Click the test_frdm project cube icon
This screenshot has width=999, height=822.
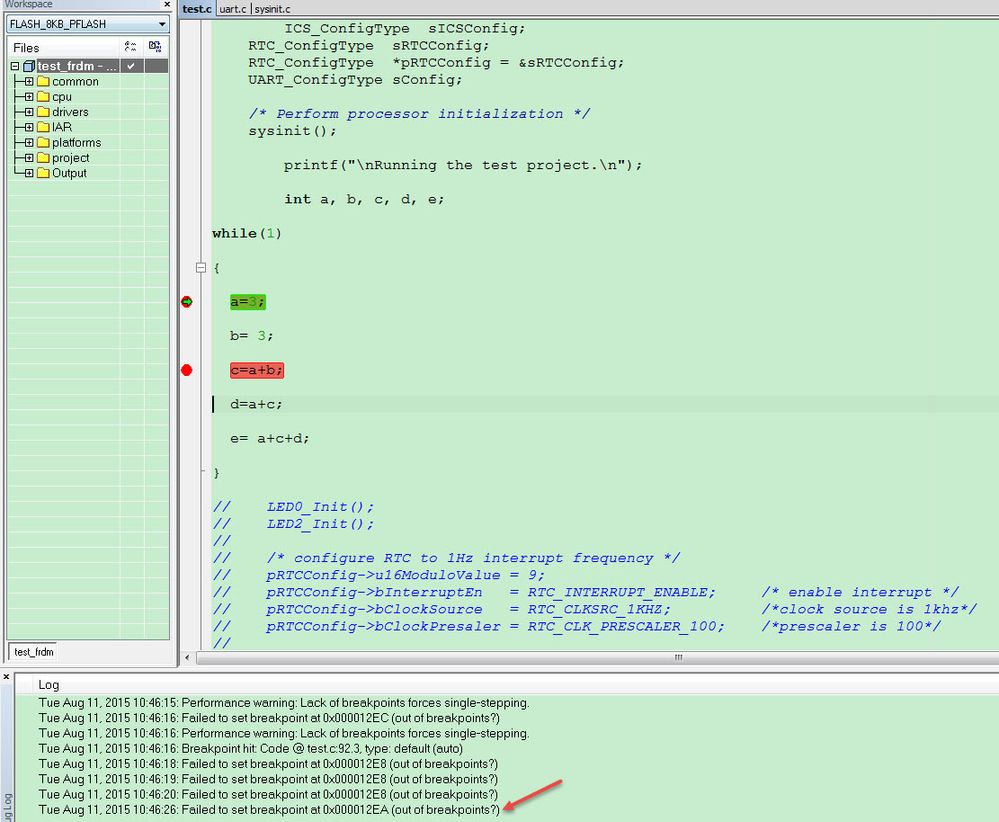pos(29,66)
